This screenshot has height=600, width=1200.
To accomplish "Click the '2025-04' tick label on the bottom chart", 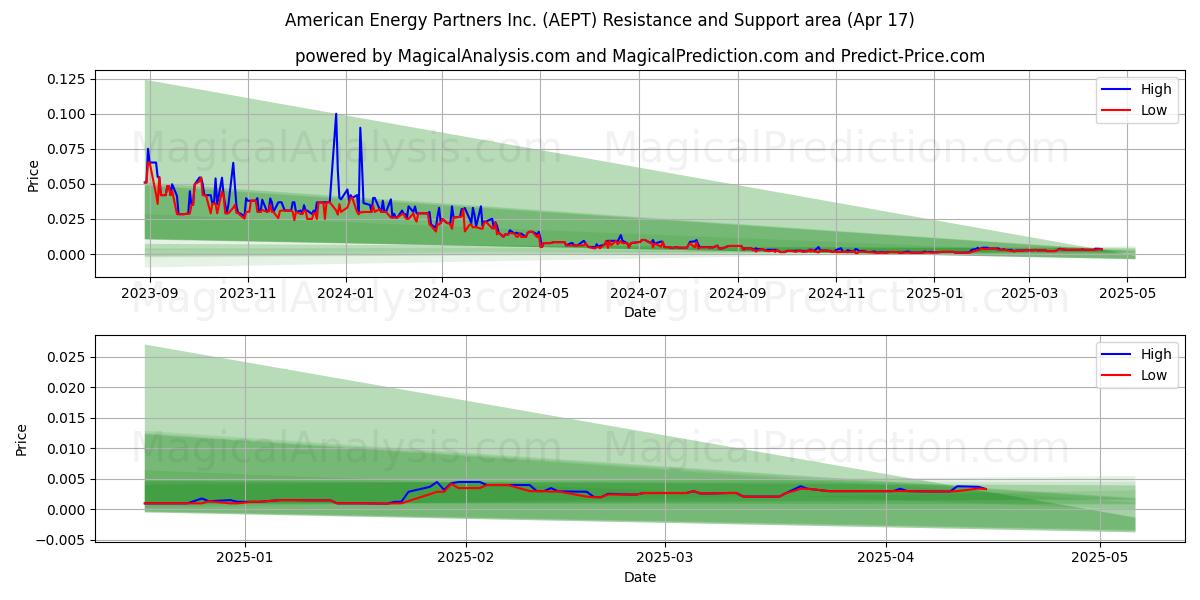I will [888, 558].
